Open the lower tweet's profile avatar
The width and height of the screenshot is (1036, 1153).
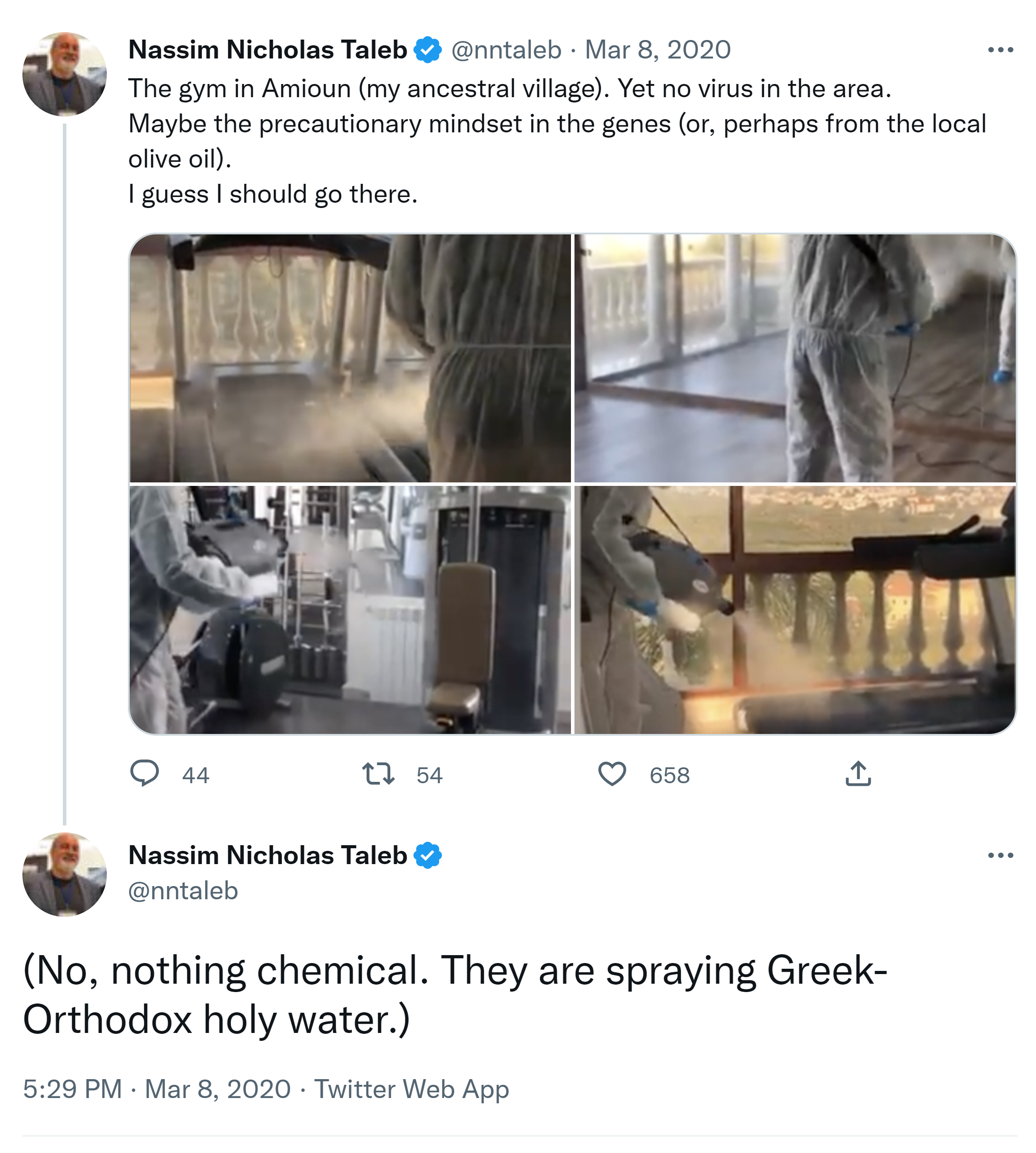click(64, 875)
